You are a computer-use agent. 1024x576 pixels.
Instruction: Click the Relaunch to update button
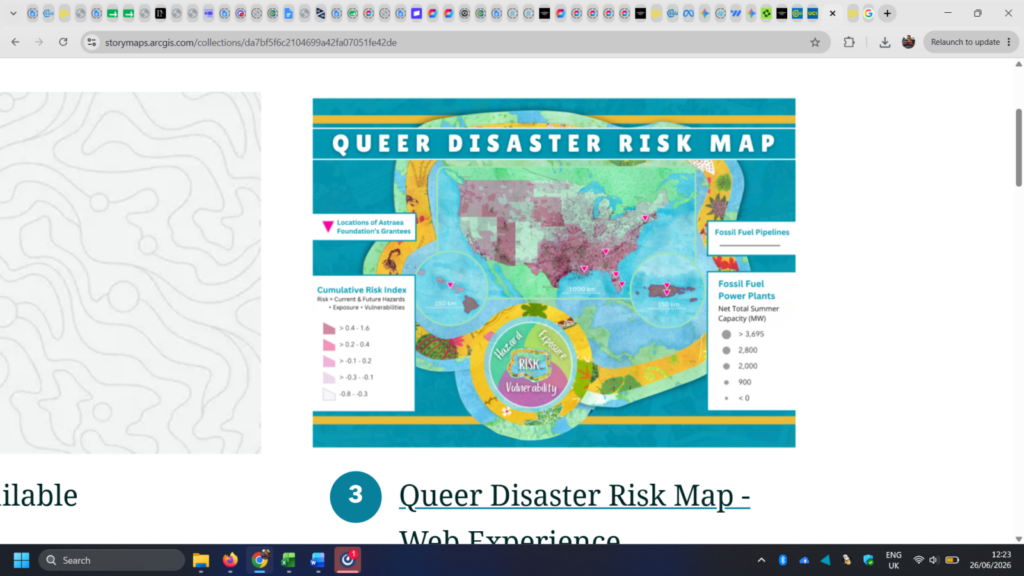click(x=965, y=42)
